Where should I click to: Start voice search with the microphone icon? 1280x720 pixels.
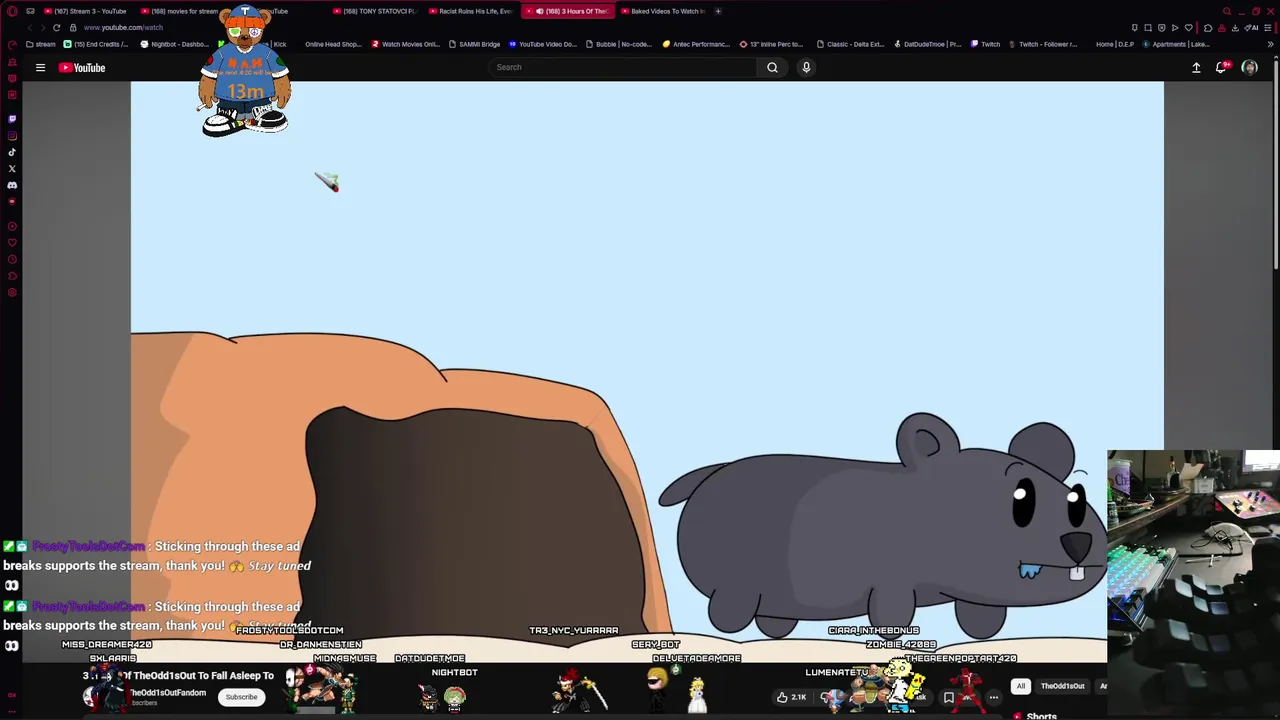806,67
